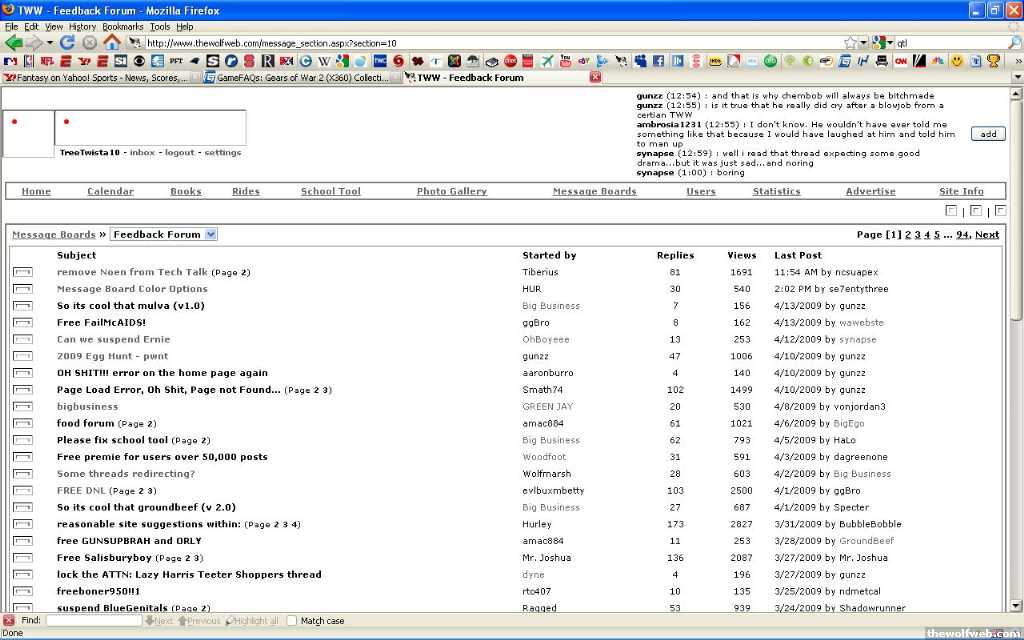The width and height of the screenshot is (1024, 640).
Task: Open the Bookmarks menu
Action: [122, 27]
